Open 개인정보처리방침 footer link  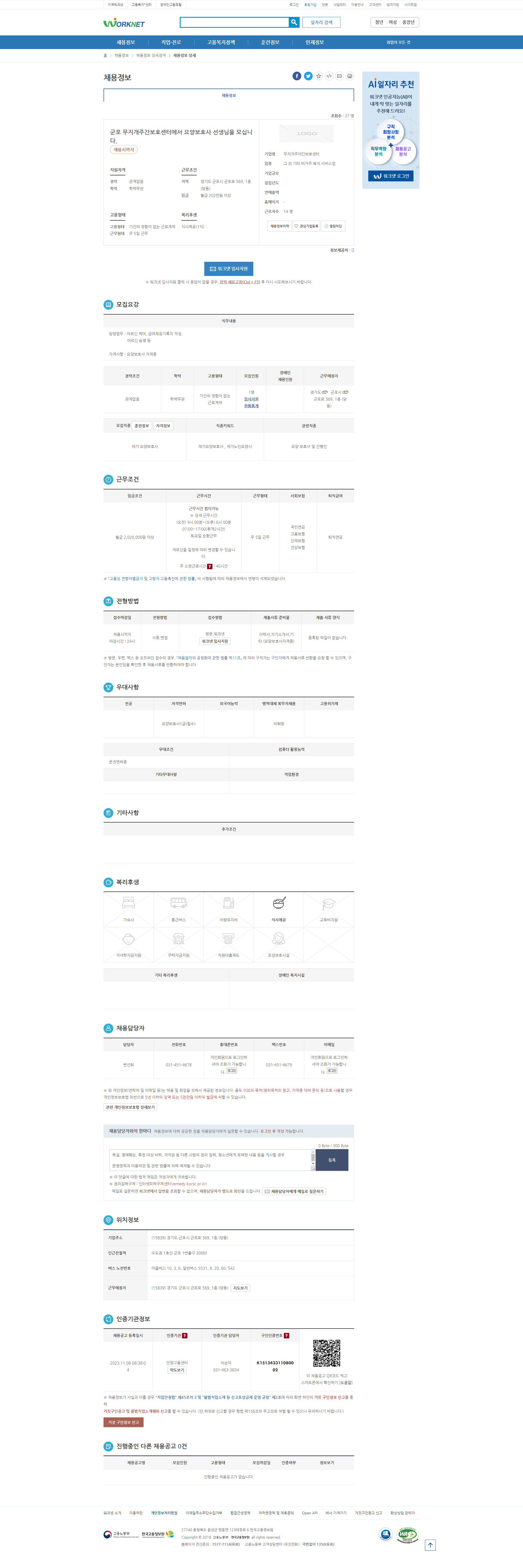point(164,1513)
